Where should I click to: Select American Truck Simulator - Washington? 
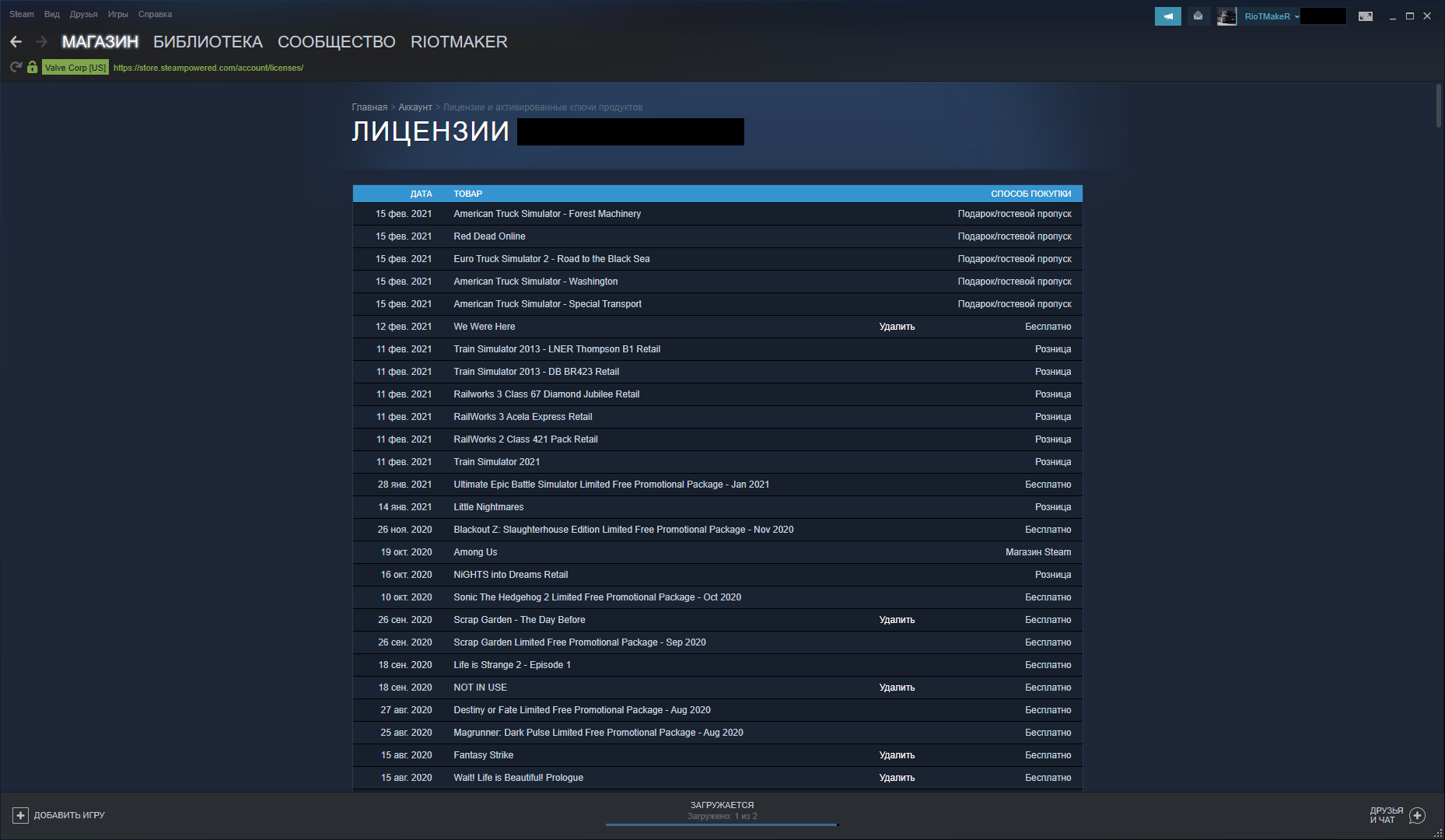tap(536, 282)
